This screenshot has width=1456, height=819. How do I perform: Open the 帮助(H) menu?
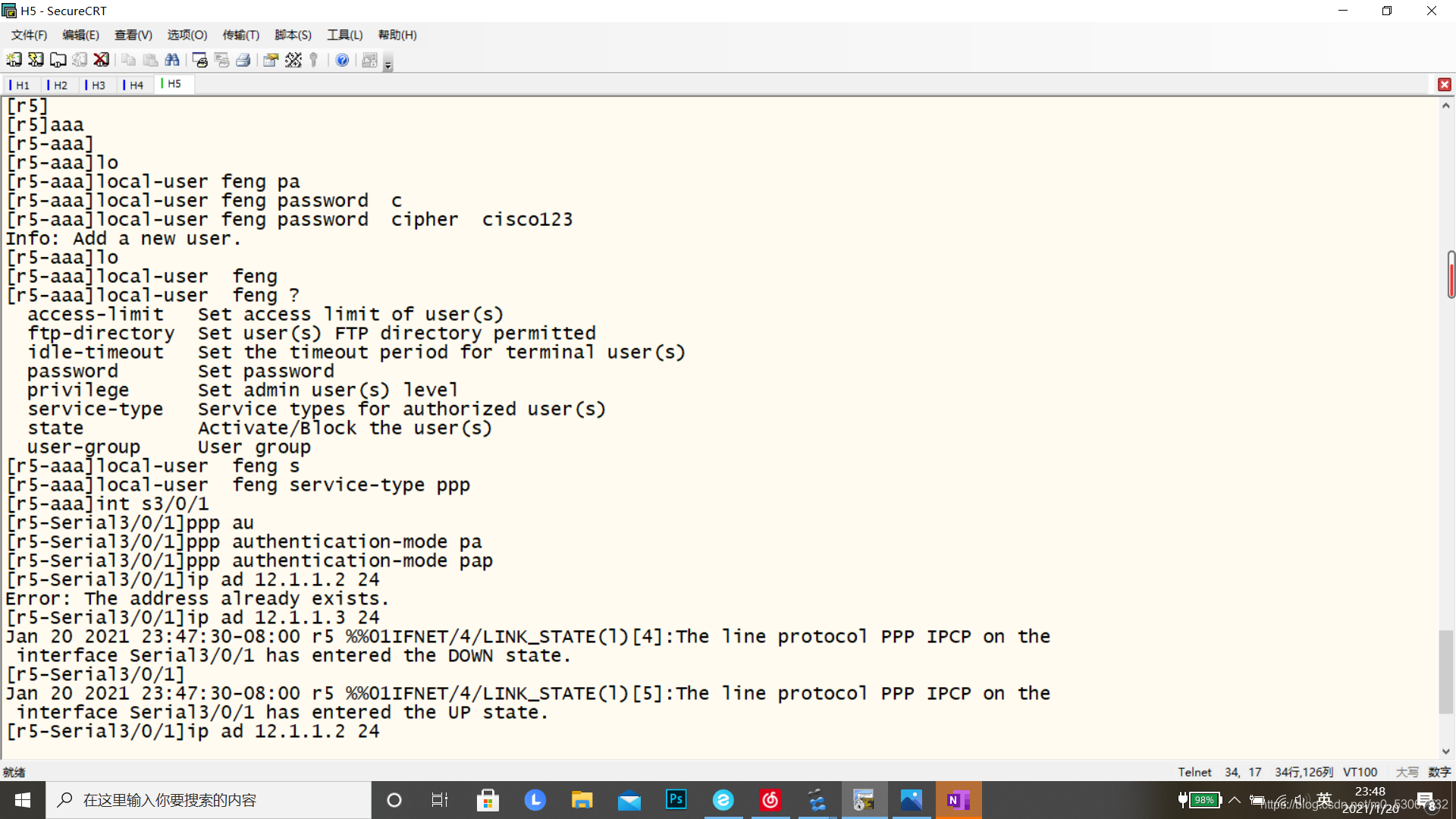pyautogui.click(x=397, y=35)
